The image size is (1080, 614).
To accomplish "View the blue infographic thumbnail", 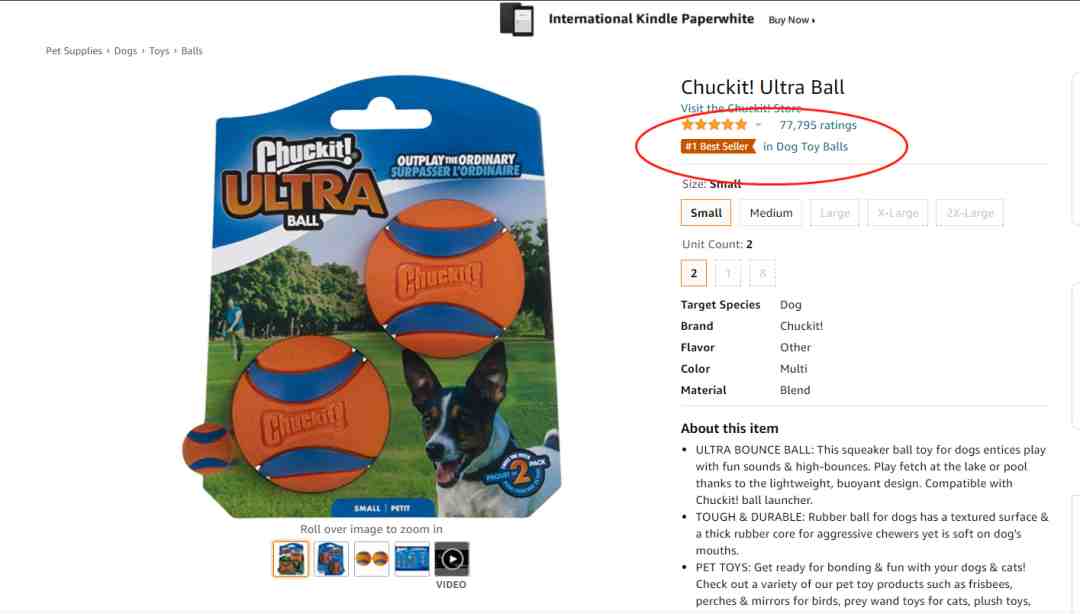I will point(412,559).
